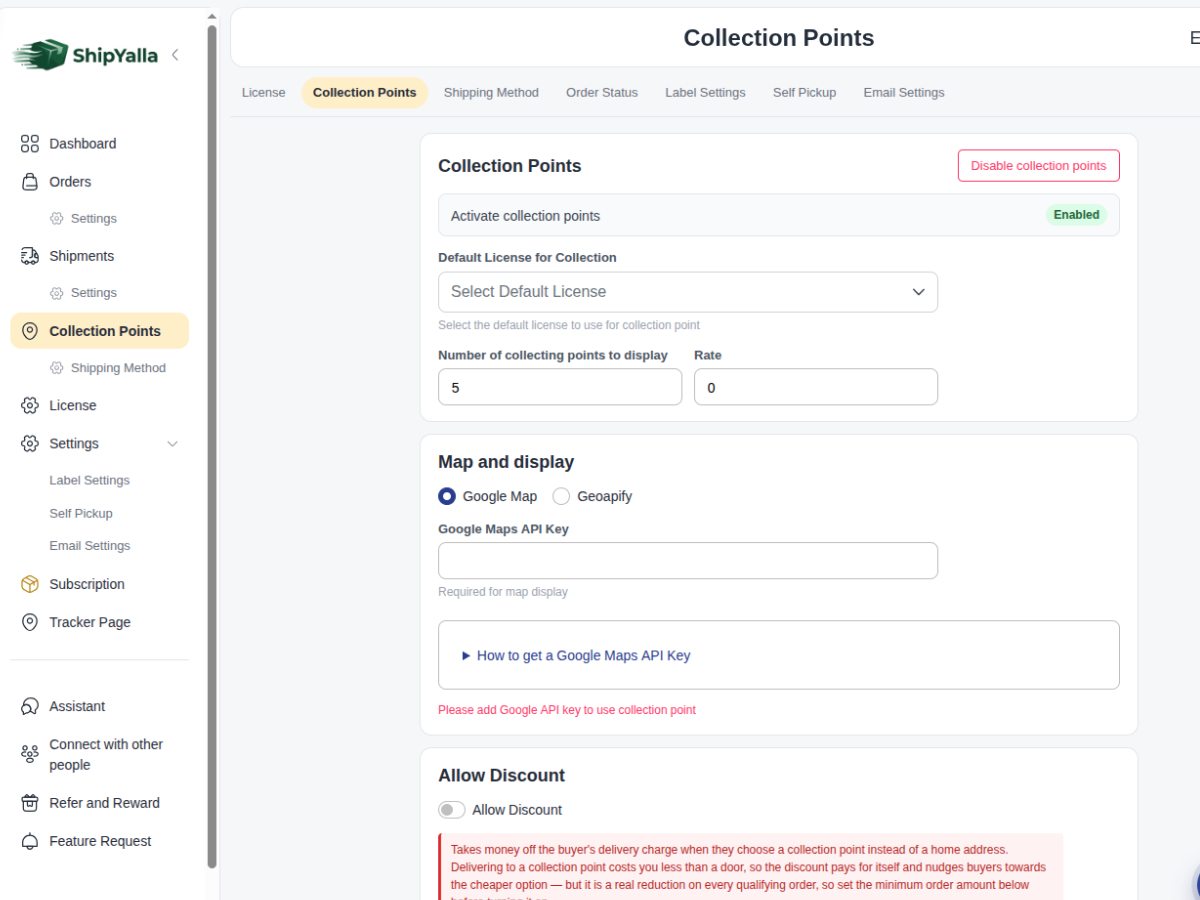Click the Assistant chat icon

point(30,706)
